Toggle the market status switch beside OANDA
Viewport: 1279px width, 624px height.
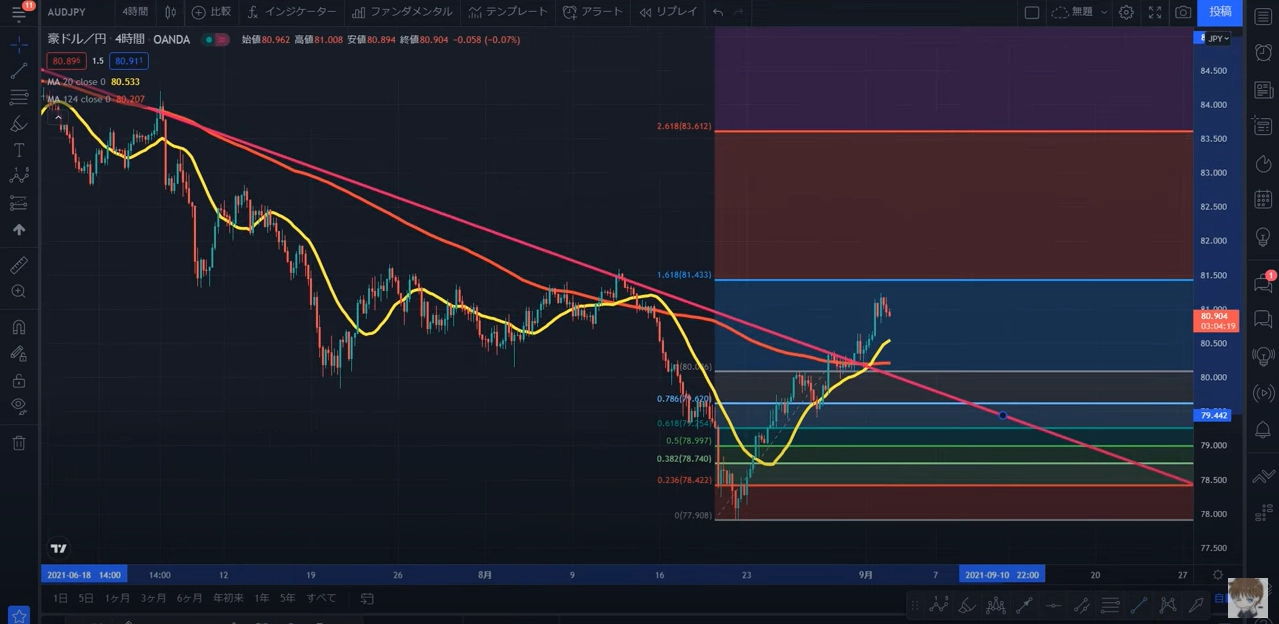coord(215,40)
